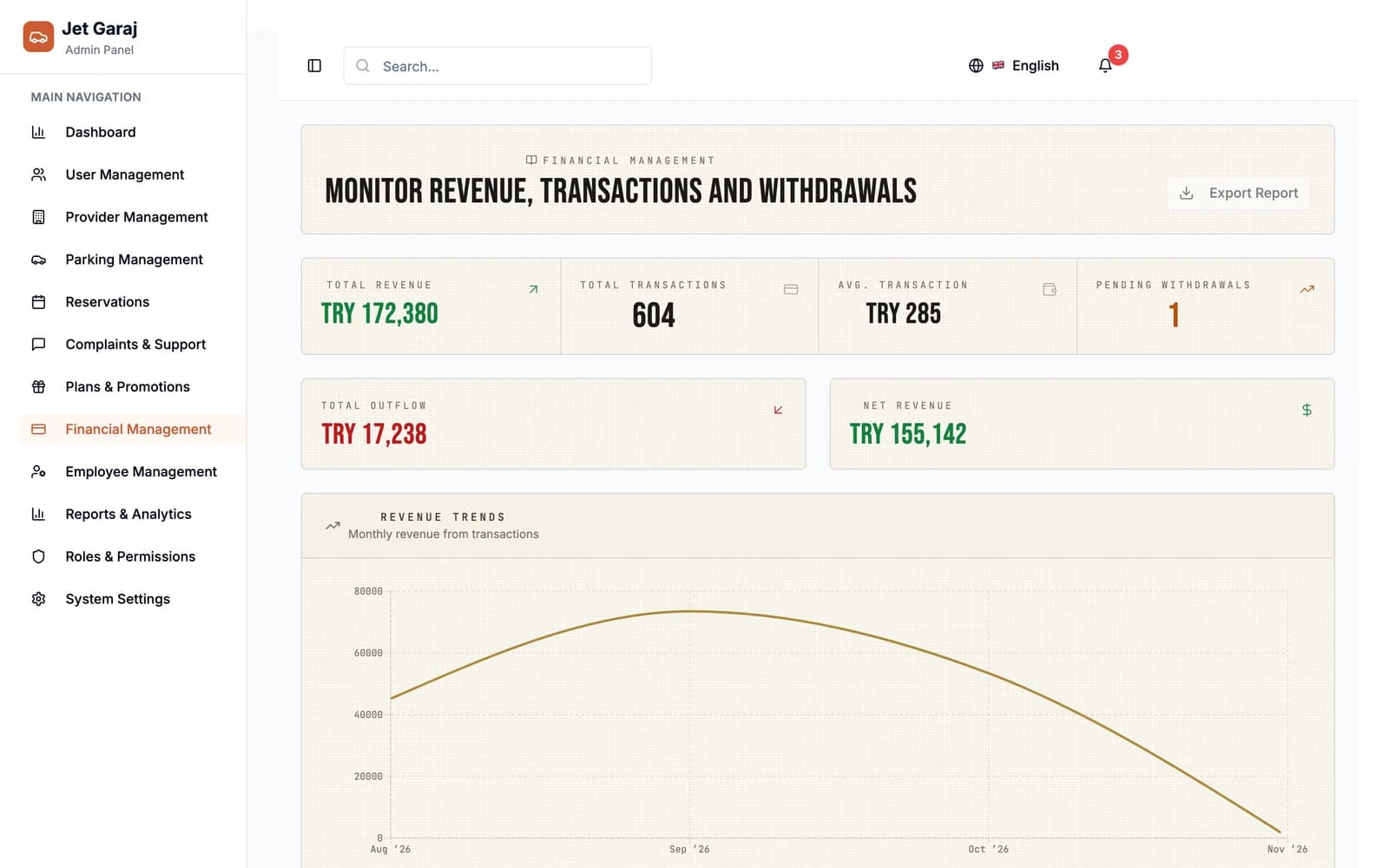The height and width of the screenshot is (868, 1389).
Task: Focus the Search input field
Action: (x=497, y=66)
